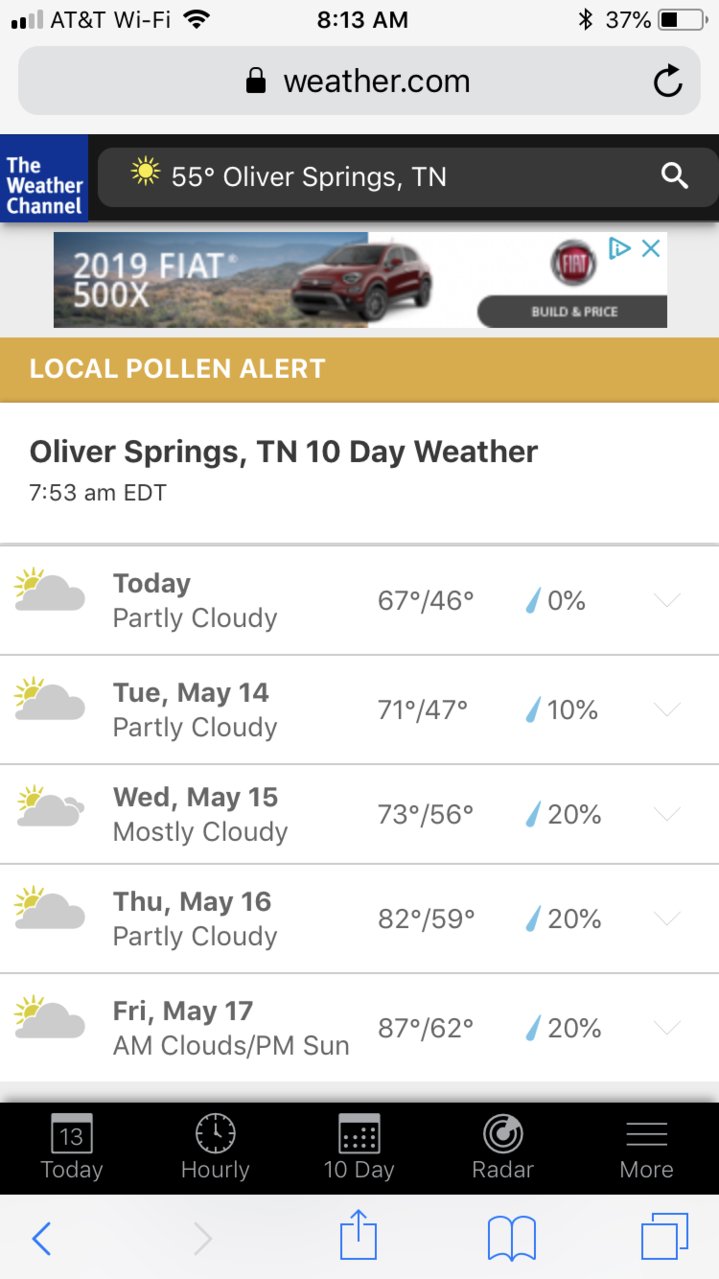Open Safari bookmarks book icon
This screenshot has width=719, height=1279.
point(512,1239)
